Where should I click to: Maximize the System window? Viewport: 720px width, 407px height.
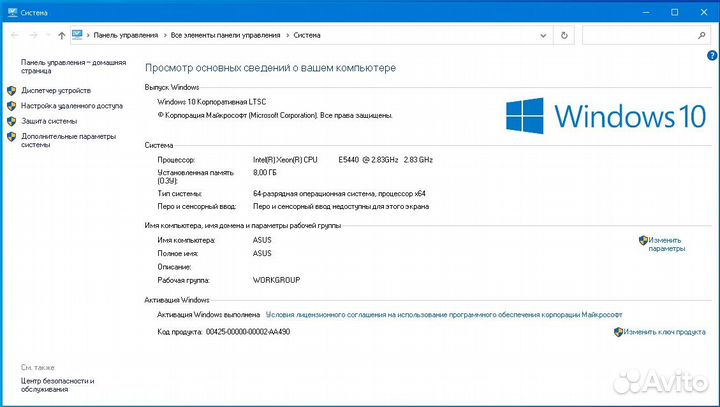[675, 12]
